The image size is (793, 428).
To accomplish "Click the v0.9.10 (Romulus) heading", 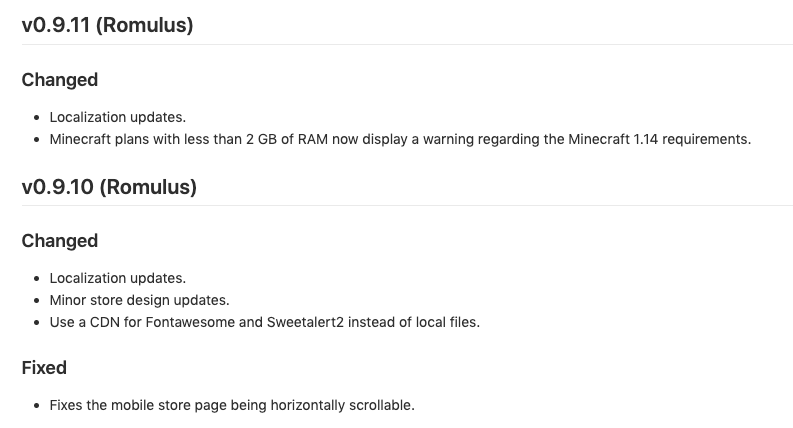I will click(109, 186).
